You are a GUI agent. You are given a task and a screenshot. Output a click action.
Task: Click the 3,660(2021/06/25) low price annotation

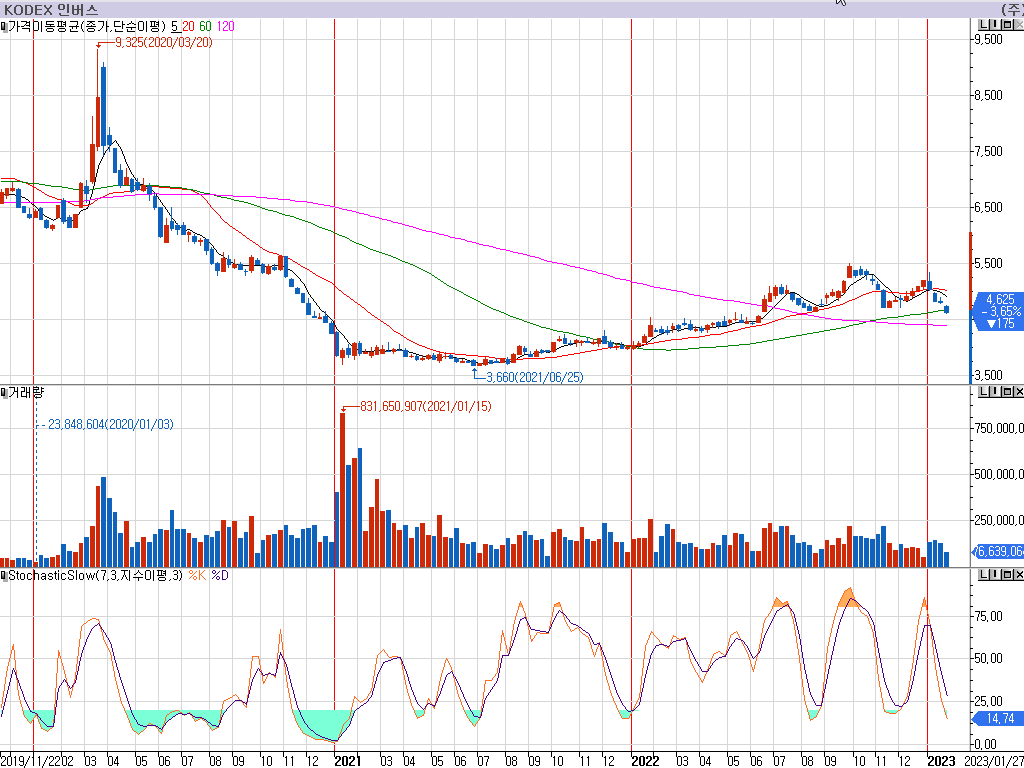tap(535, 377)
